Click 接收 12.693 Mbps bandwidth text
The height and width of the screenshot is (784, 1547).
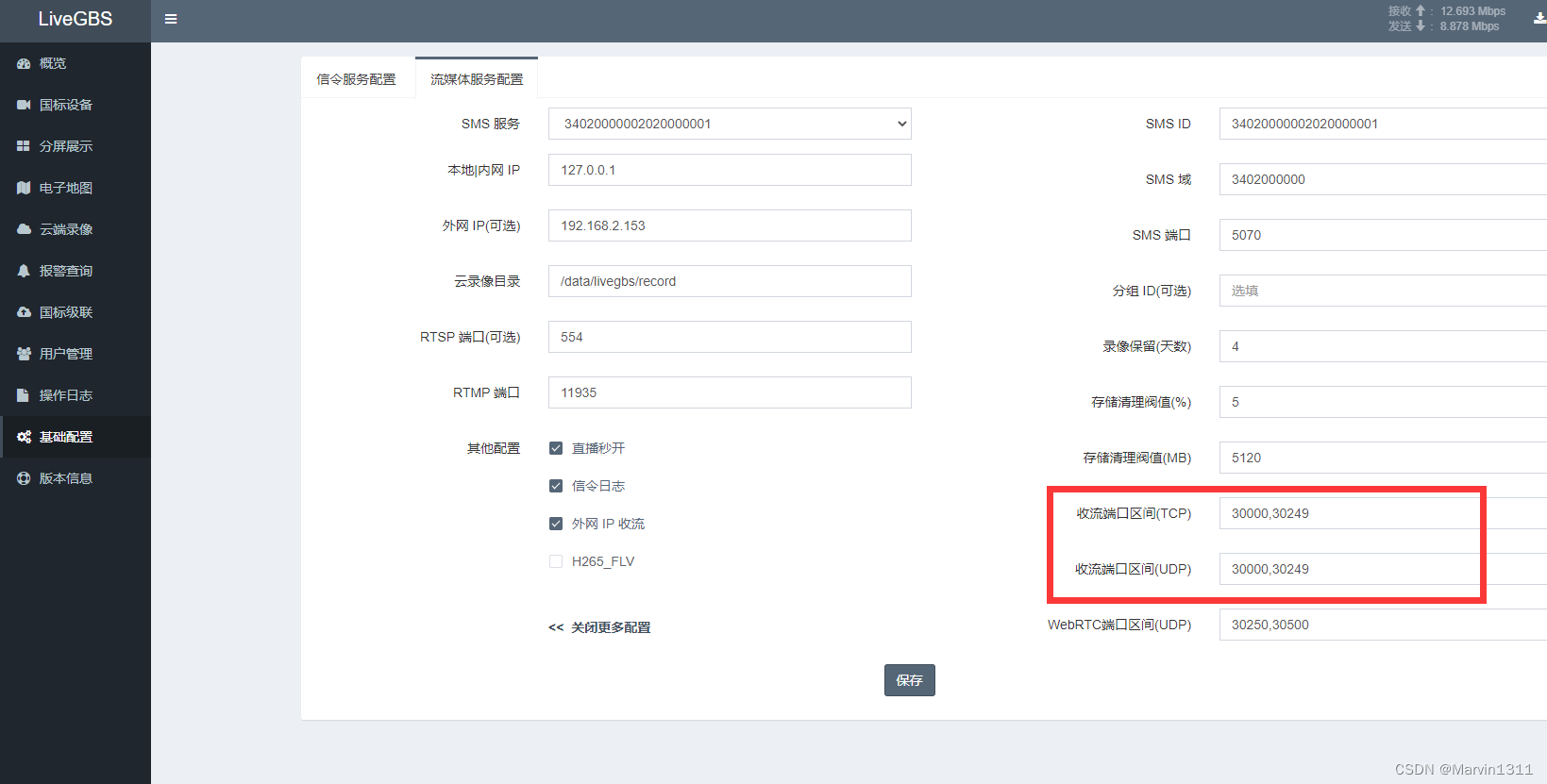click(1447, 11)
